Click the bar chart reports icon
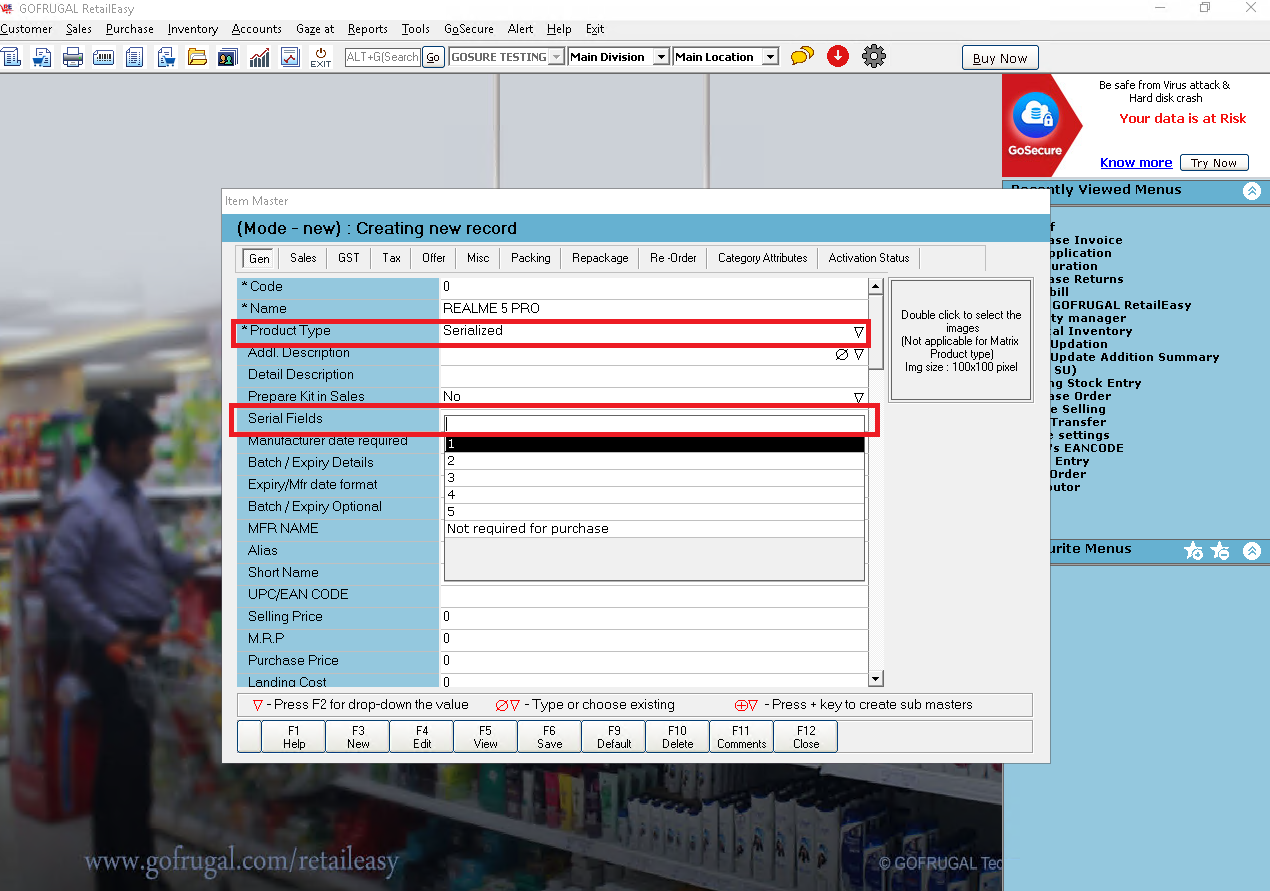The height and width of the screenshot is (891, 1270). 259,57
